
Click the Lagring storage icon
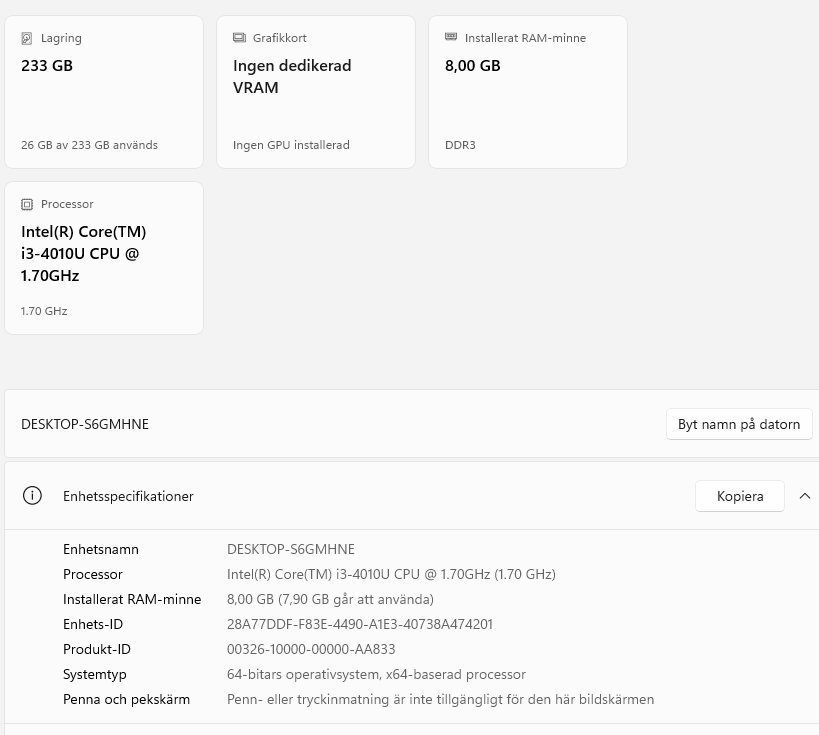27,38
